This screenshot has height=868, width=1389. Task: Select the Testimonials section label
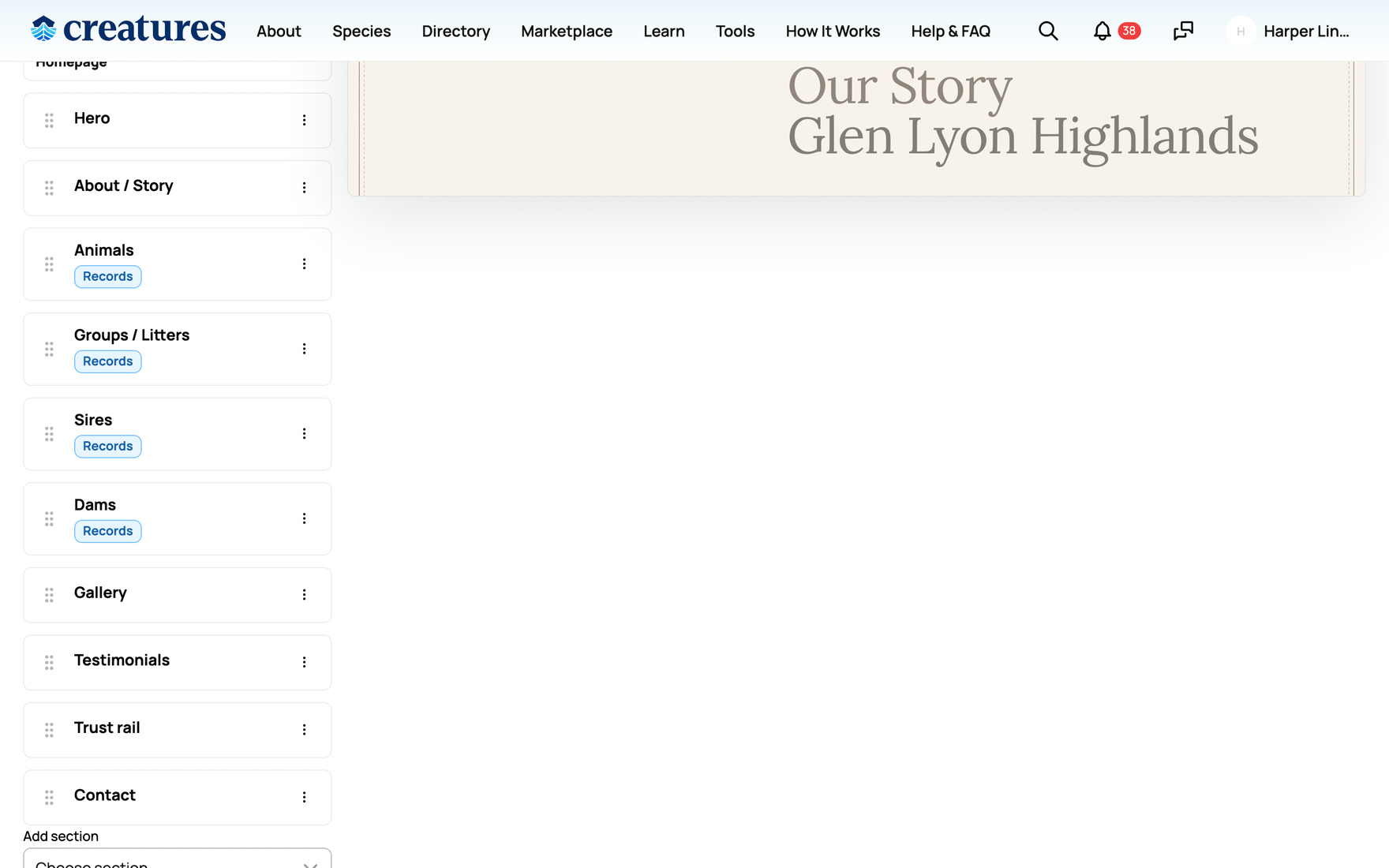pos(122,660)
